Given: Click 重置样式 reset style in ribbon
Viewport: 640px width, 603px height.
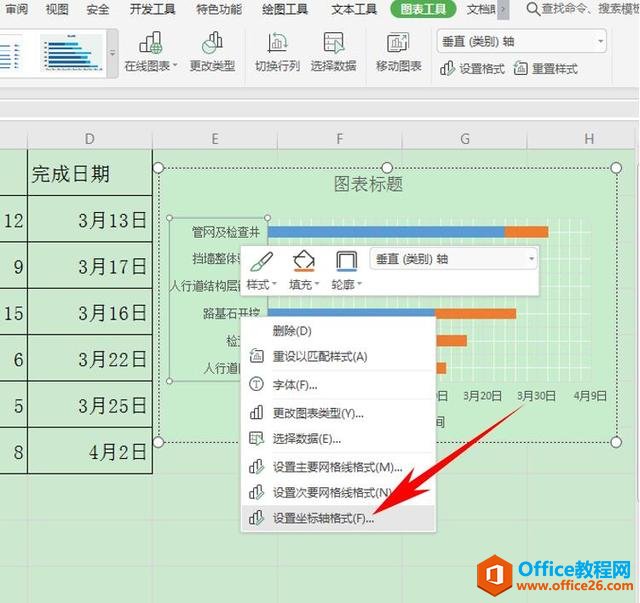Looking at the screenshot, I should pos(545,69).
